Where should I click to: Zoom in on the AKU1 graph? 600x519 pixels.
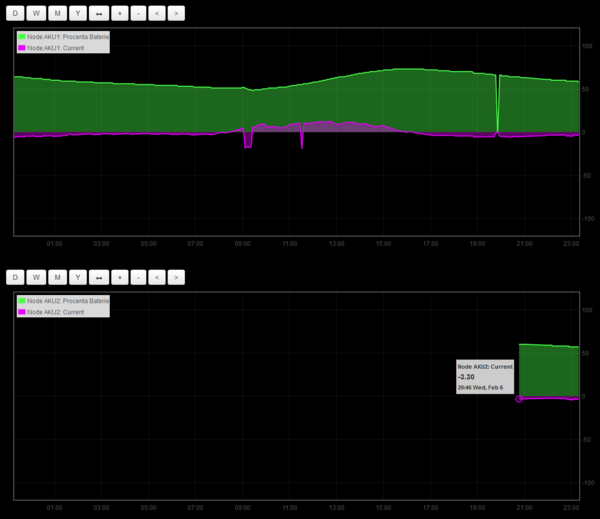pyautogui.click(x=120, y=13)
